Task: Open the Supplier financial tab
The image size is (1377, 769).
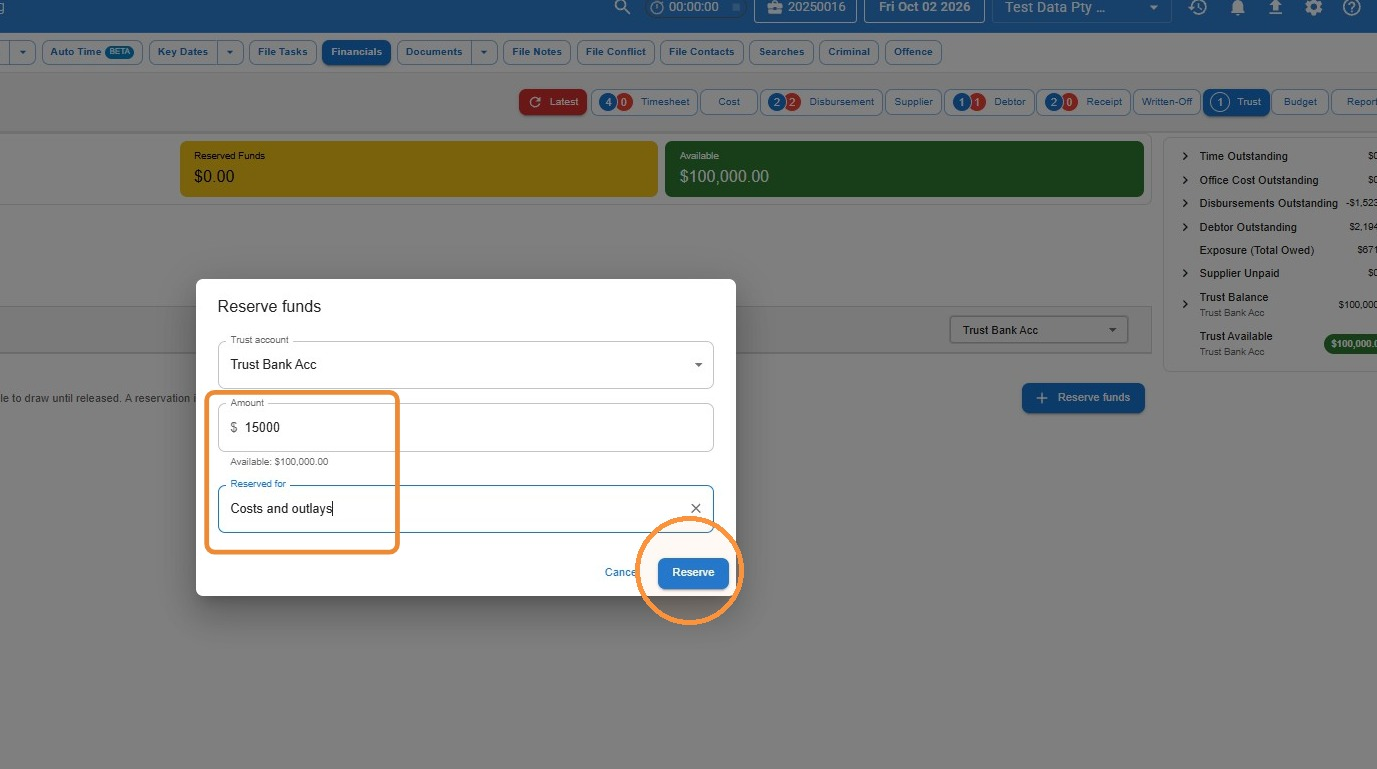Action: click(x=913, y=102)
